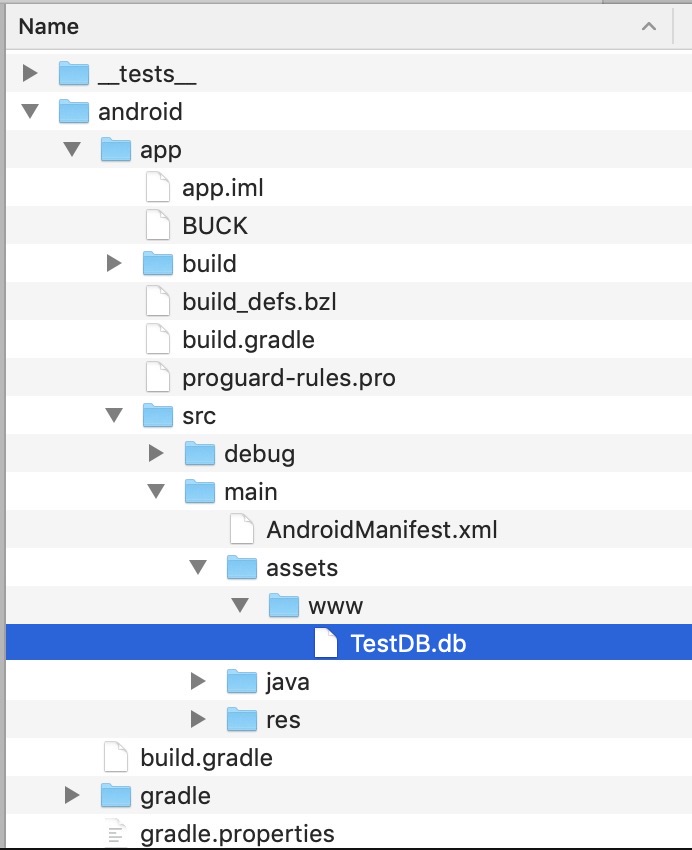Expand the res folder disclosure triangle

(x=198, y=719)
